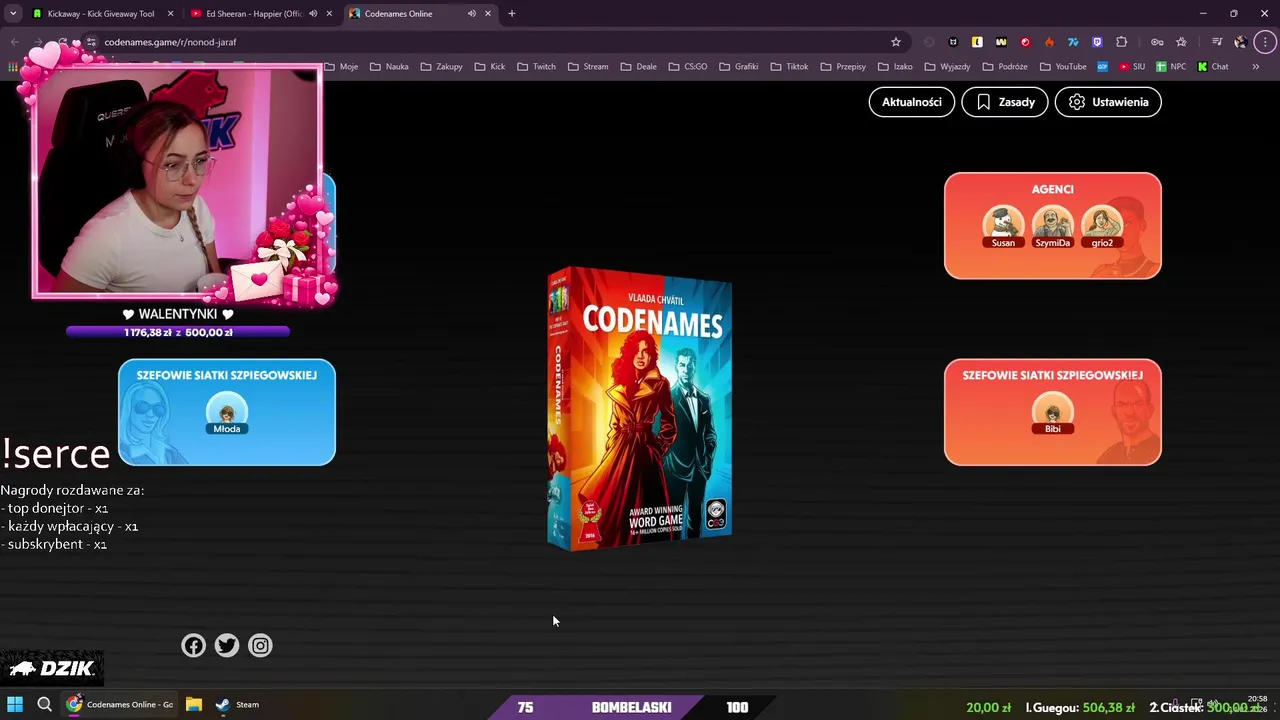Image resolution: width=1280 pixels, height=720 pixels.
Task: Open the bookmarks star-list icon
Action: click(1181, 42)
